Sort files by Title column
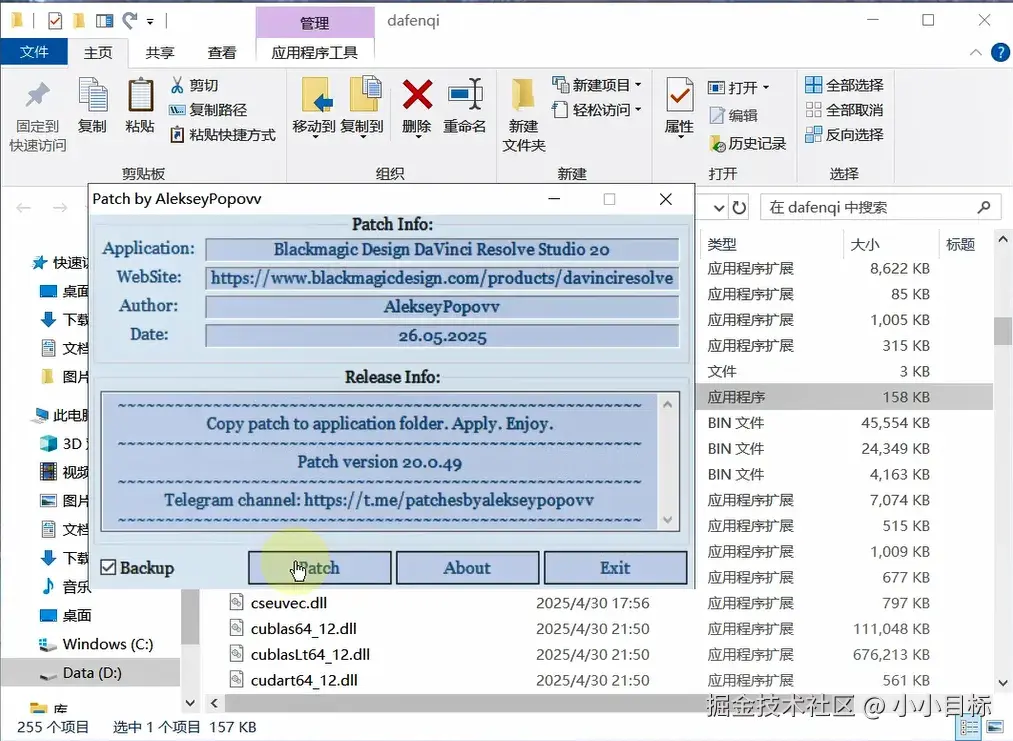The image size is (1013, 741). point(961,244)
